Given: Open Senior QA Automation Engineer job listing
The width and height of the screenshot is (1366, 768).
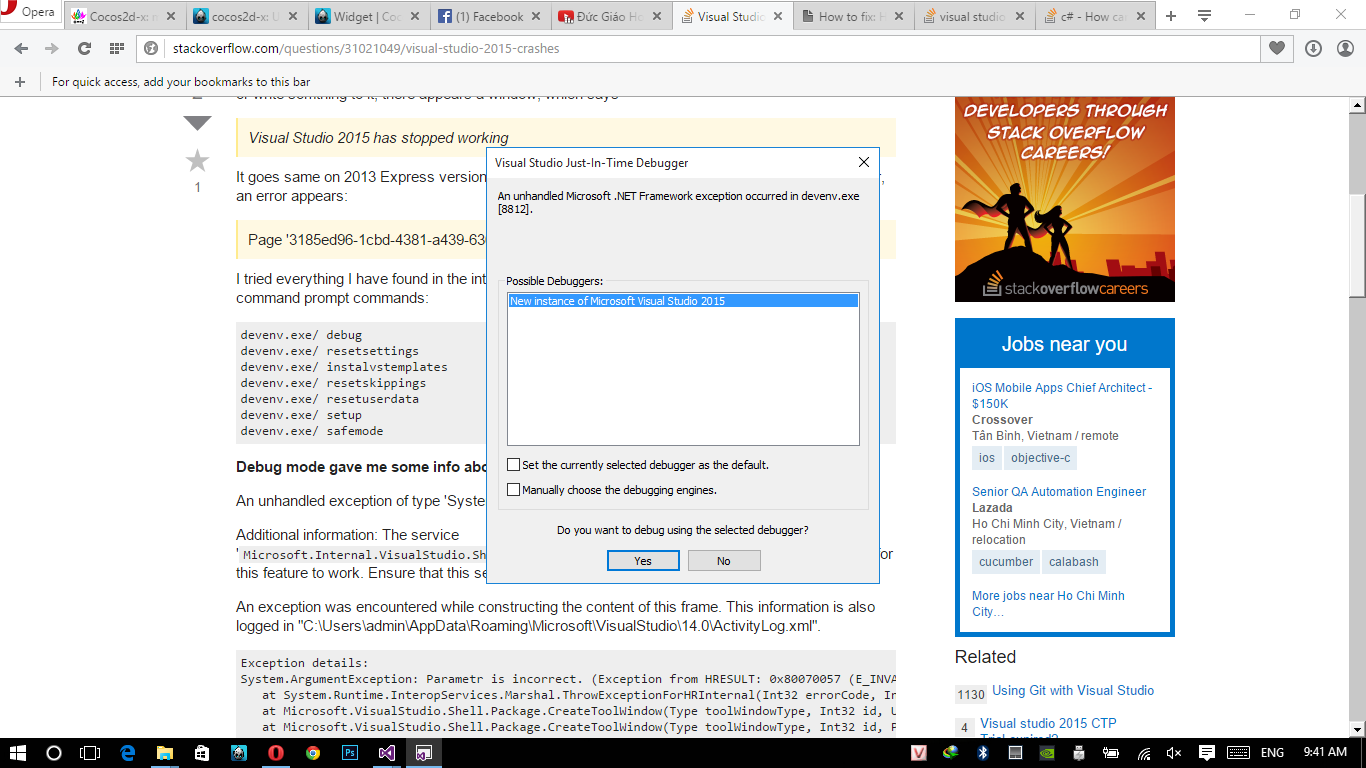Looking at the screenshot, I should click(x=1059, y=492).
